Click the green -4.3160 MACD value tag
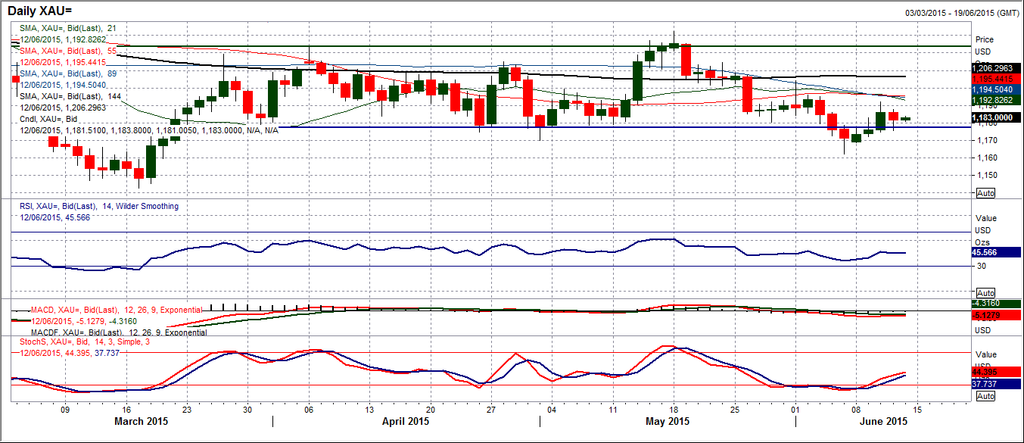Viewport: 1024px width, 443px height. (998, 304)
